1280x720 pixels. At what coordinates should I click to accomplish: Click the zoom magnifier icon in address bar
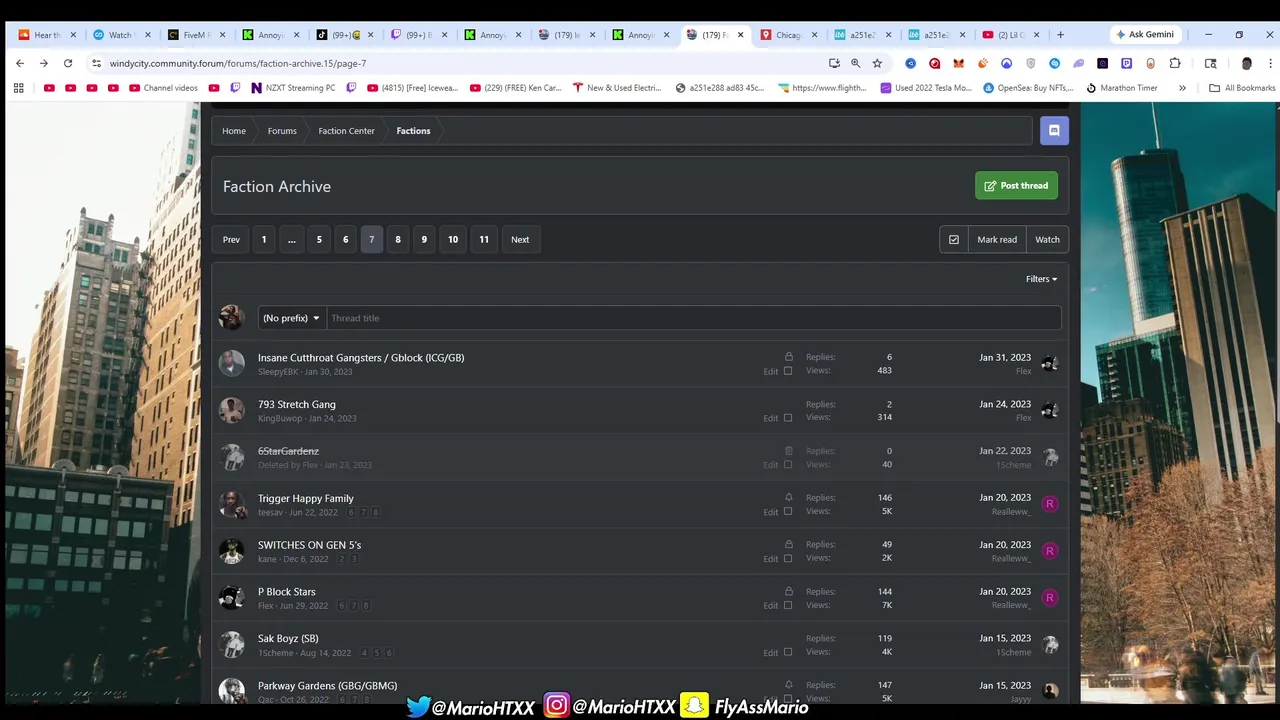(856, 63)
